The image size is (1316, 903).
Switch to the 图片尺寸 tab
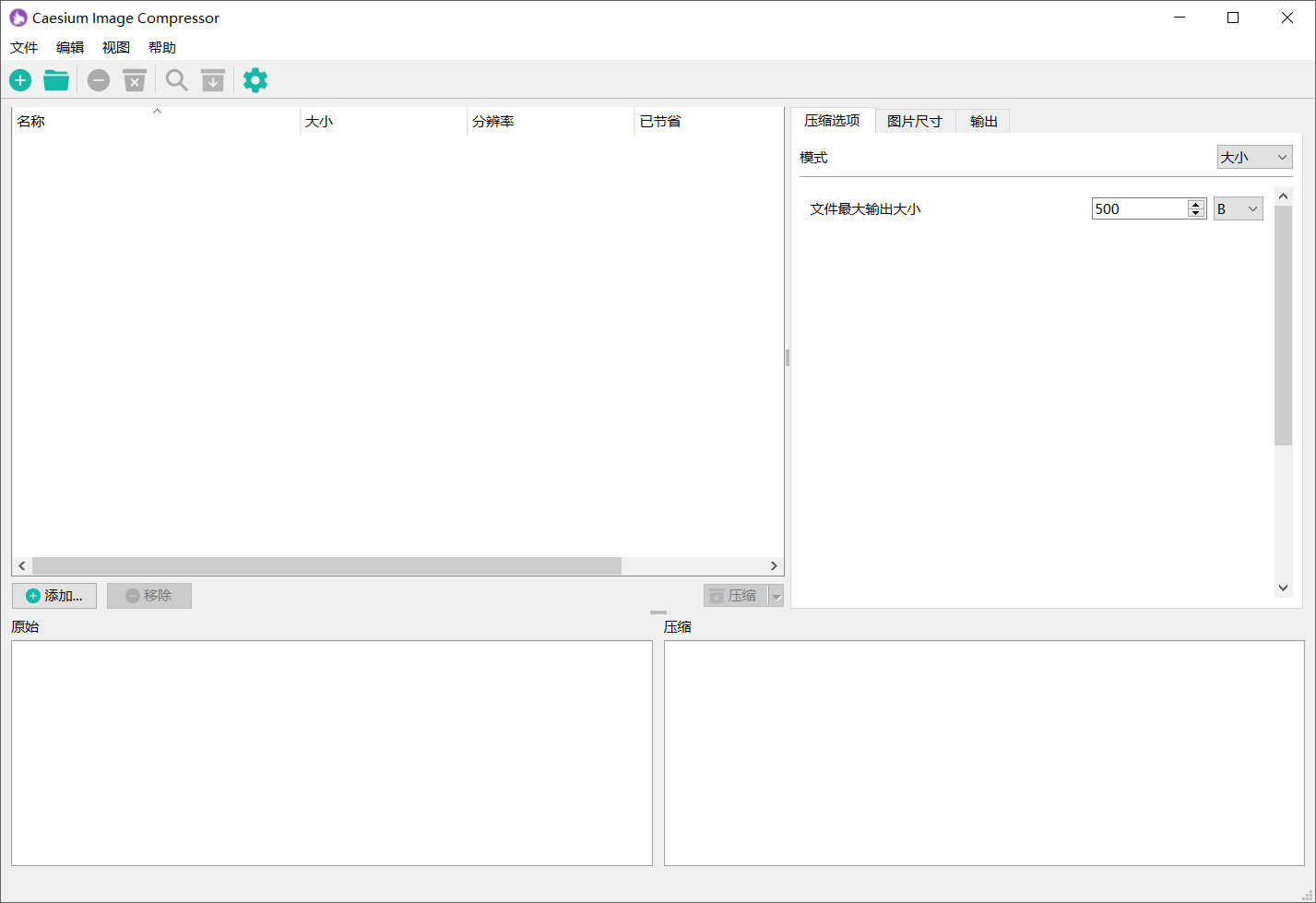915,120
